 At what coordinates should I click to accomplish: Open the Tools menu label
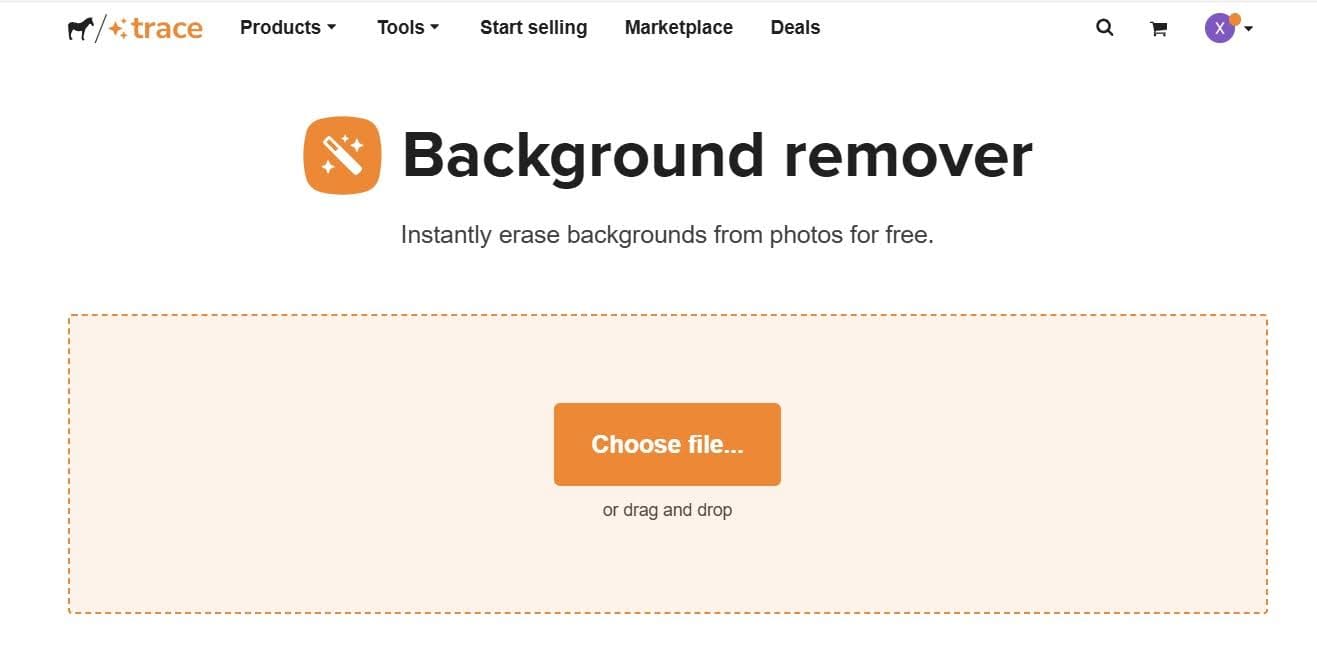tap(401, 28)
